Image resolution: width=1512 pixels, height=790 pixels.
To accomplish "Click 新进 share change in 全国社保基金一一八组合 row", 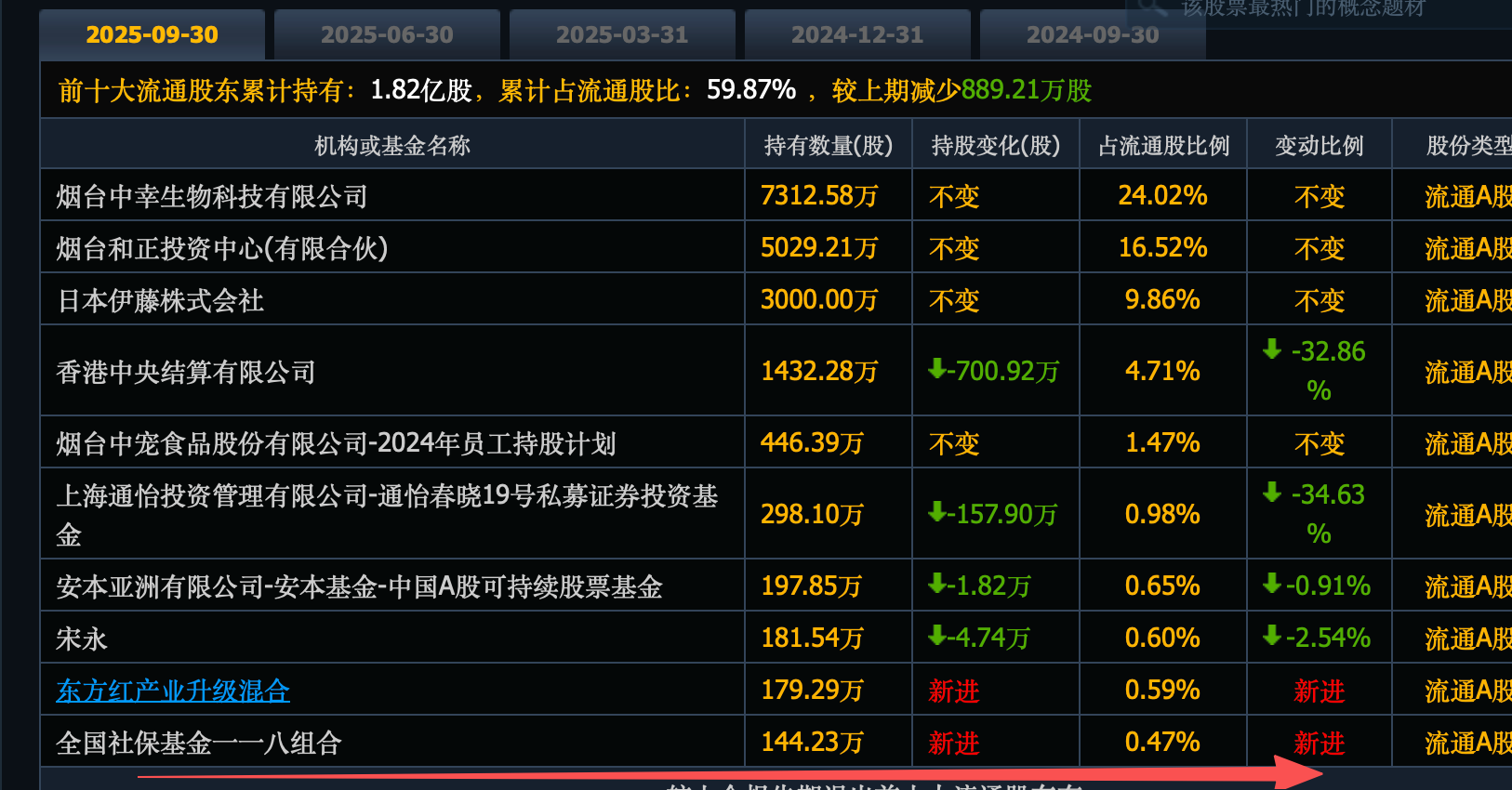I will (954, 743).
